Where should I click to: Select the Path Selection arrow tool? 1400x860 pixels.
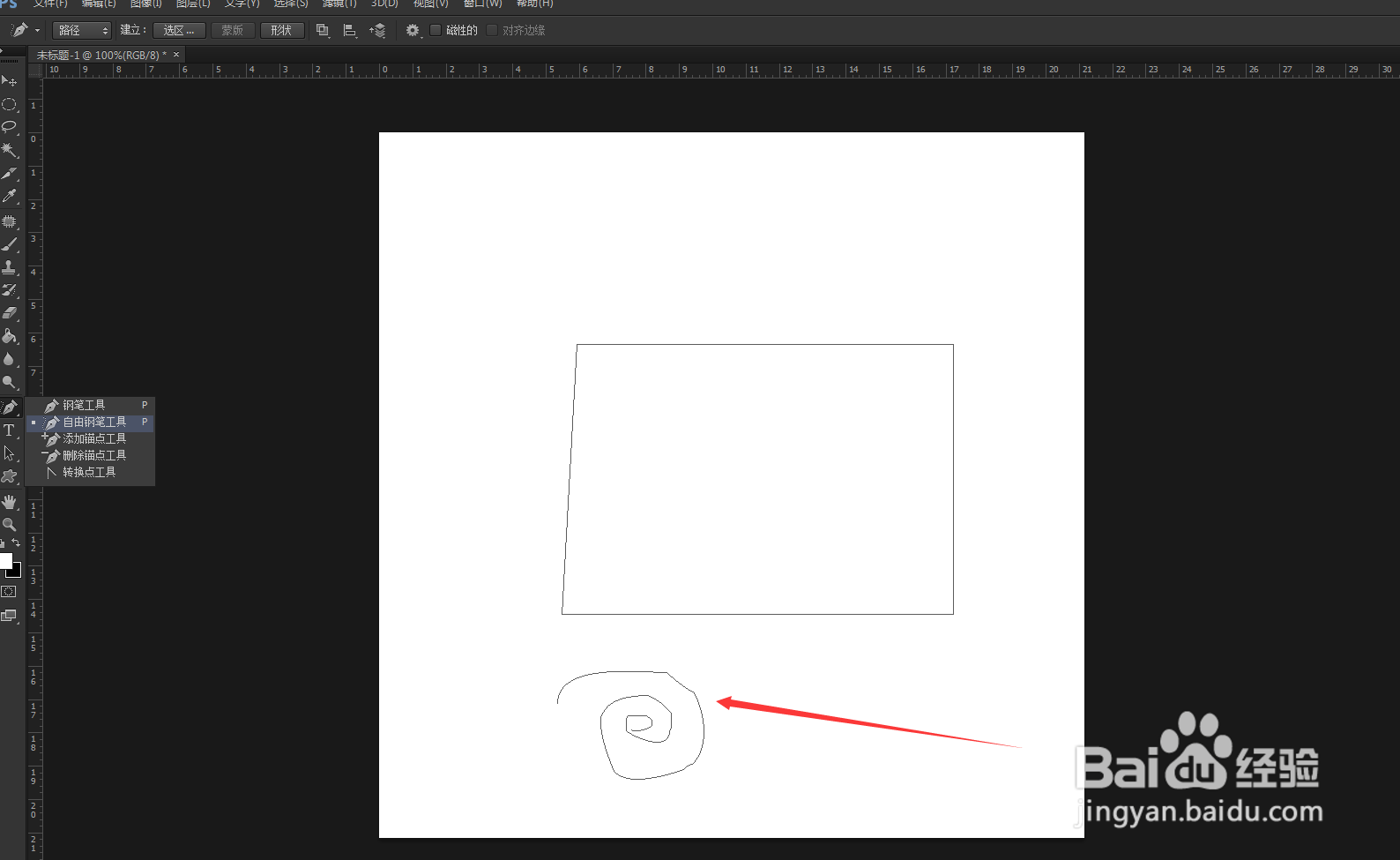pyautogui.click(x=9, y=453)
